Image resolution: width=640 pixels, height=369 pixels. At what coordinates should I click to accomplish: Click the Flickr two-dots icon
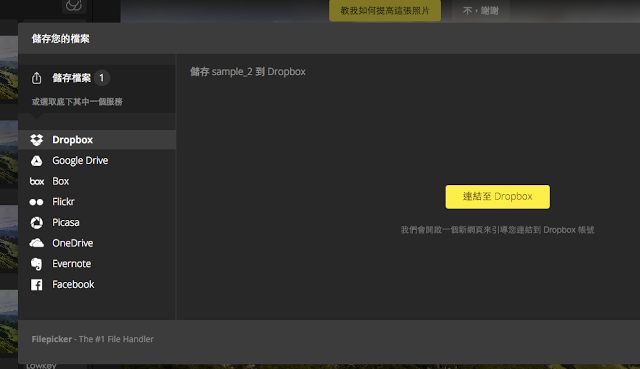(36, 202)
